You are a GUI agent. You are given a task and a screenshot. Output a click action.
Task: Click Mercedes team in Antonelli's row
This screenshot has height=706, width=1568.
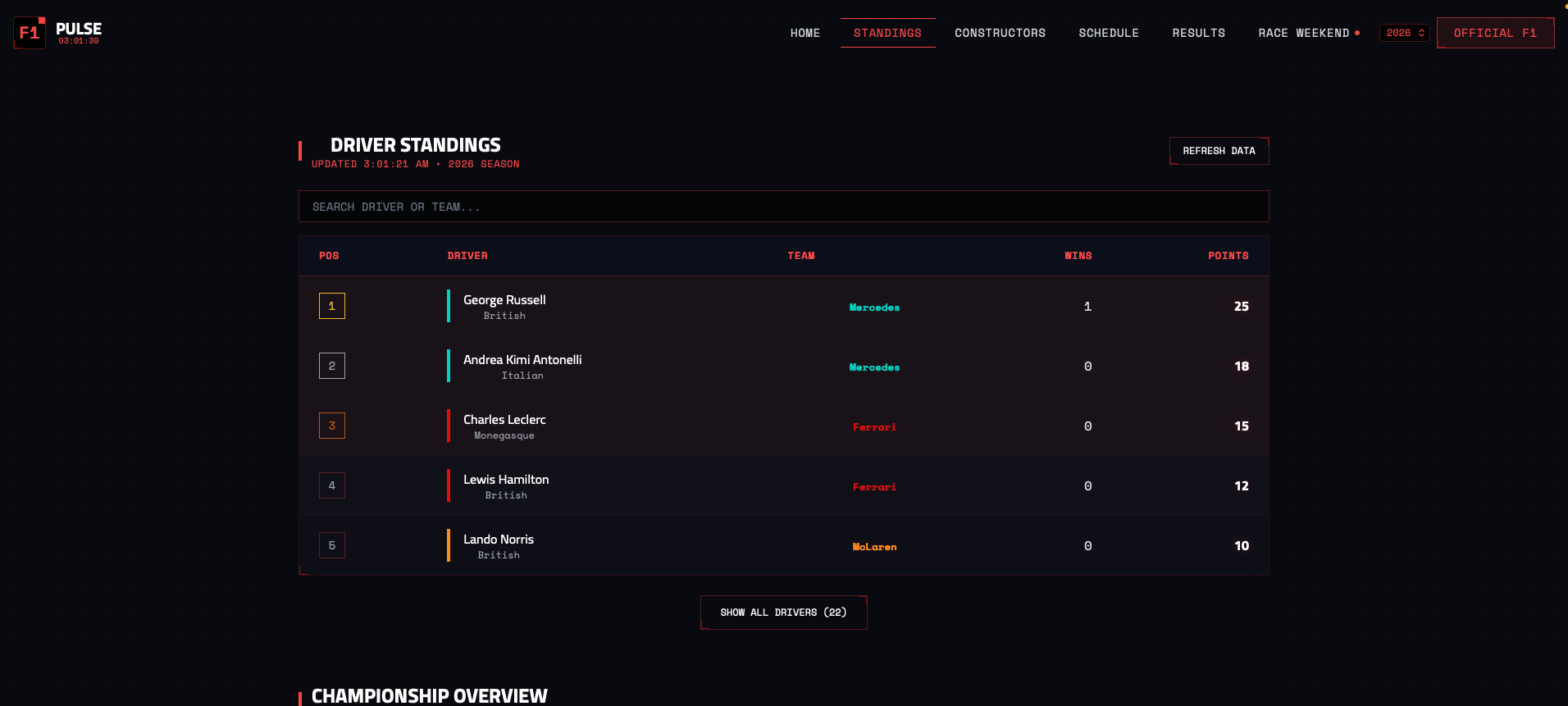pyautogui.click(x=874, y=367)
